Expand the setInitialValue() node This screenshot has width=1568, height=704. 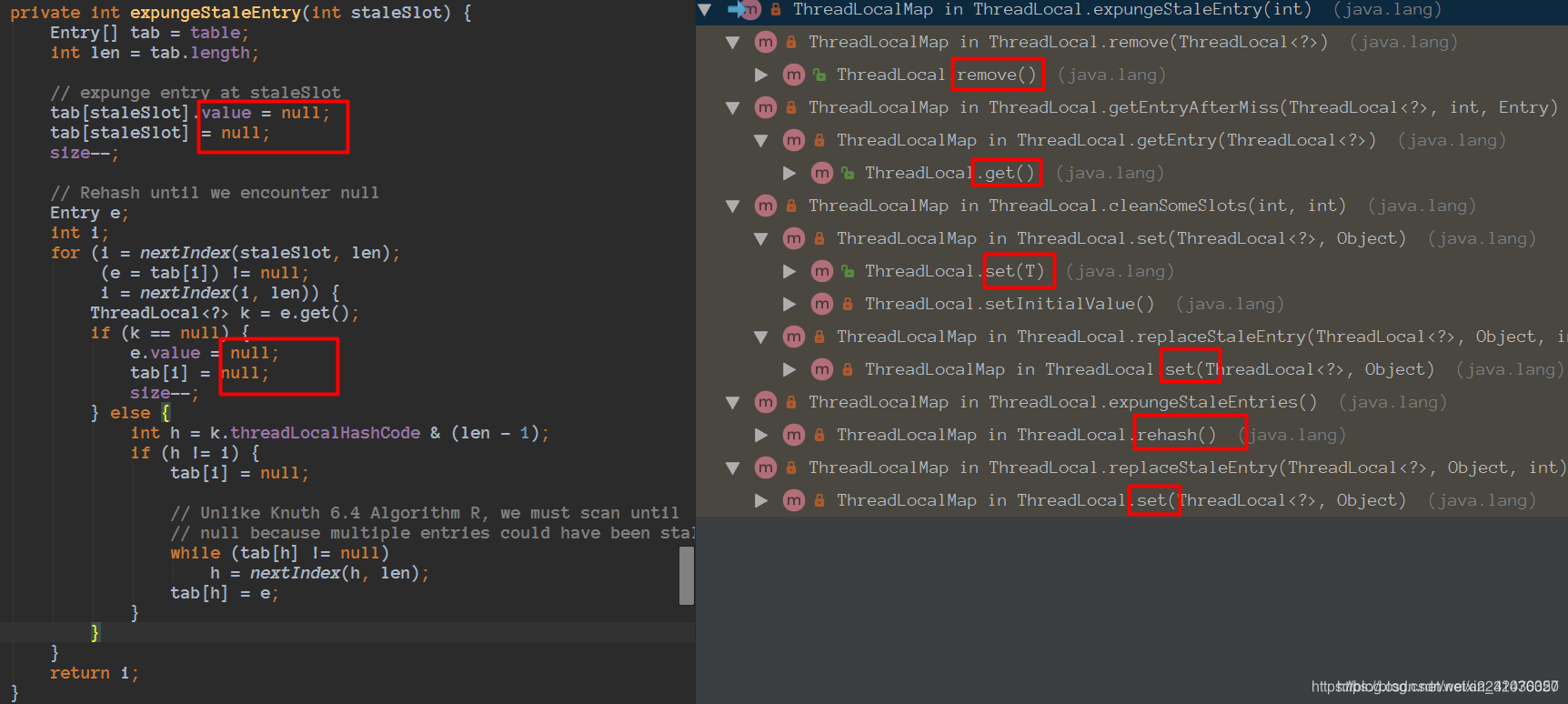(x=789, y=304)
